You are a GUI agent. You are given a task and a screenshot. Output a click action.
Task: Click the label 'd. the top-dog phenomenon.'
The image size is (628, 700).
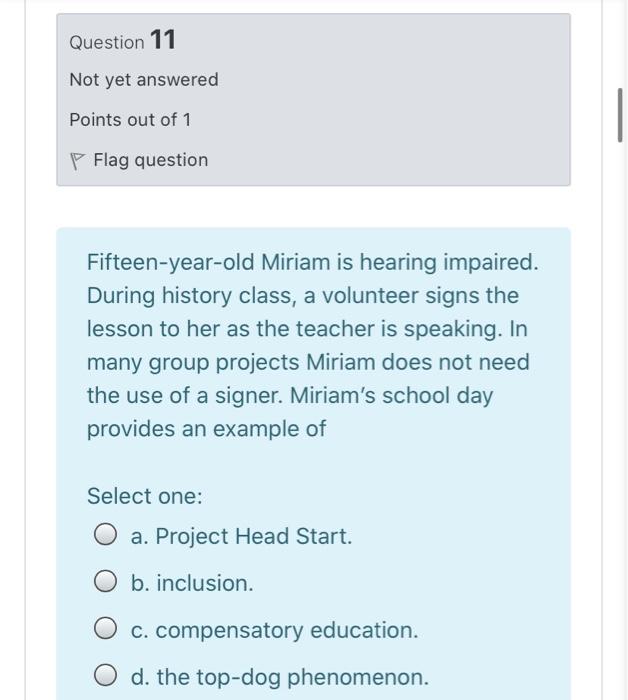tap(280, 677)
